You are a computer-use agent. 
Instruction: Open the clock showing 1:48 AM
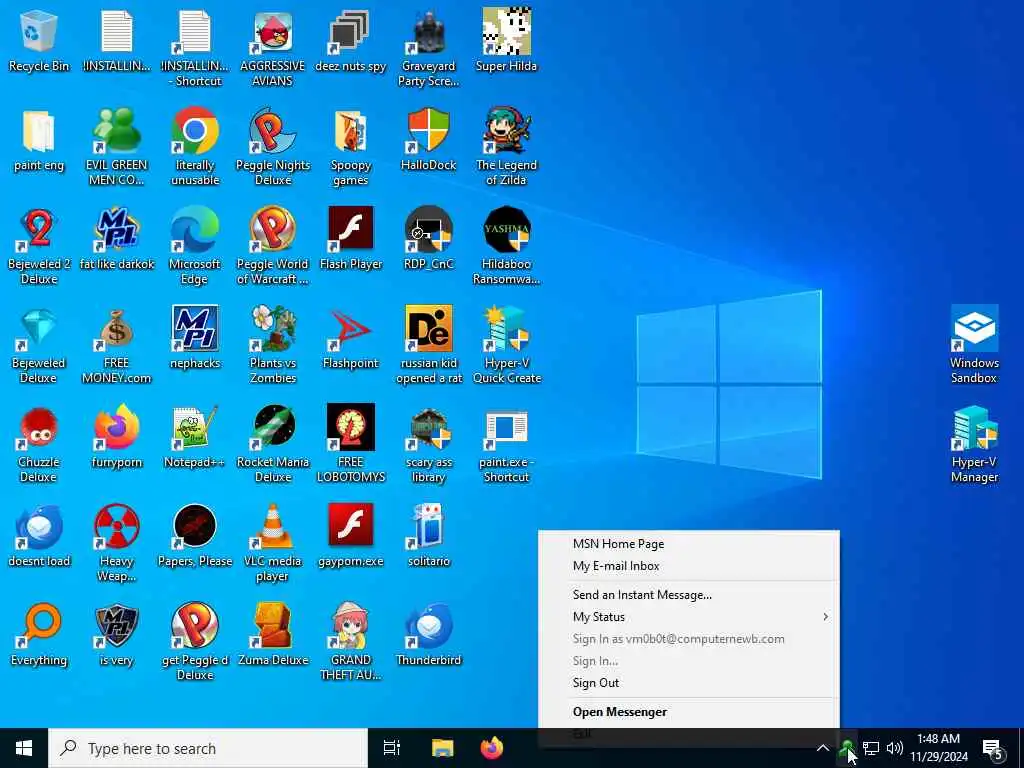point(939,748)
